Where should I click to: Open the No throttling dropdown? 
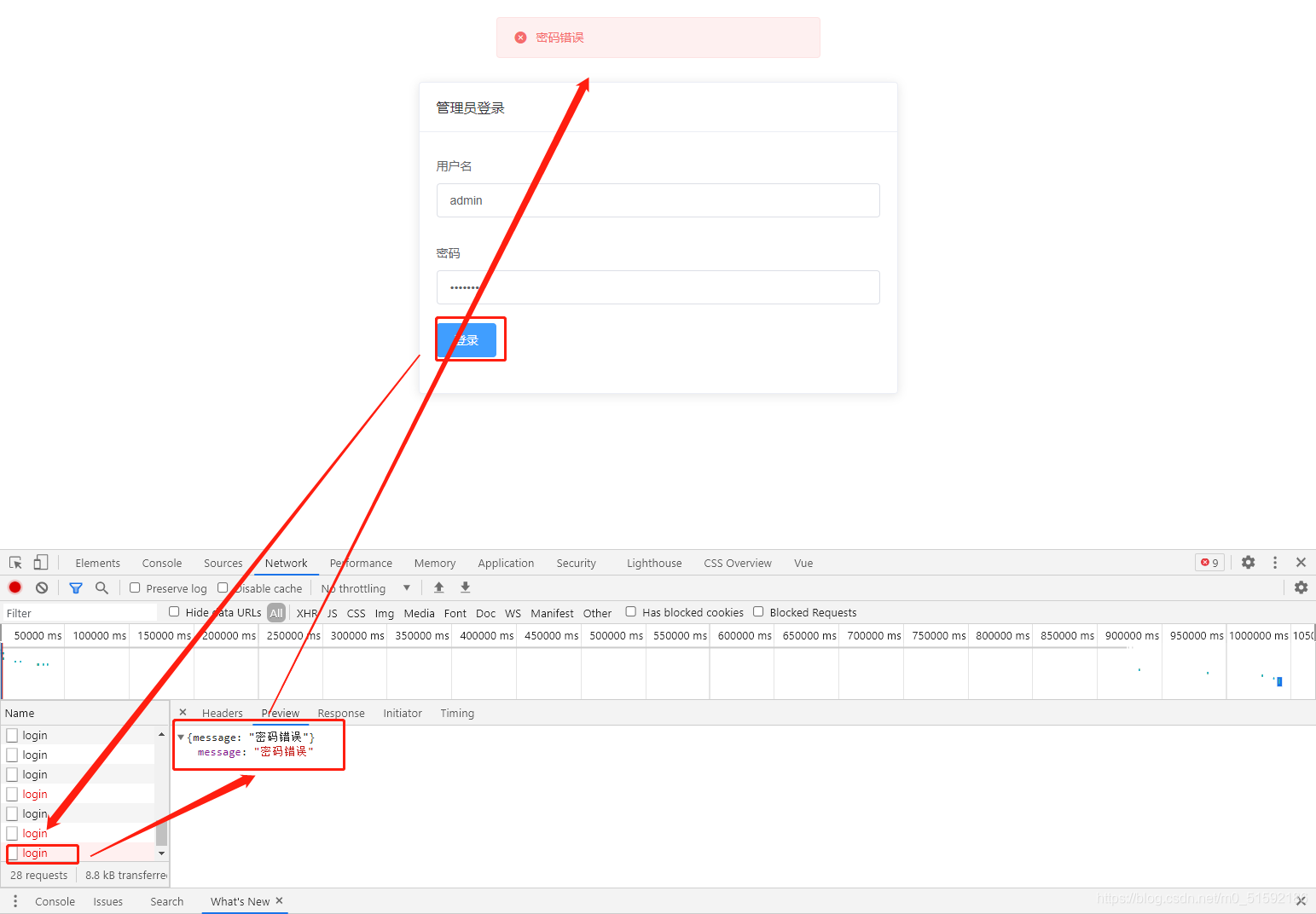point(366,588)
